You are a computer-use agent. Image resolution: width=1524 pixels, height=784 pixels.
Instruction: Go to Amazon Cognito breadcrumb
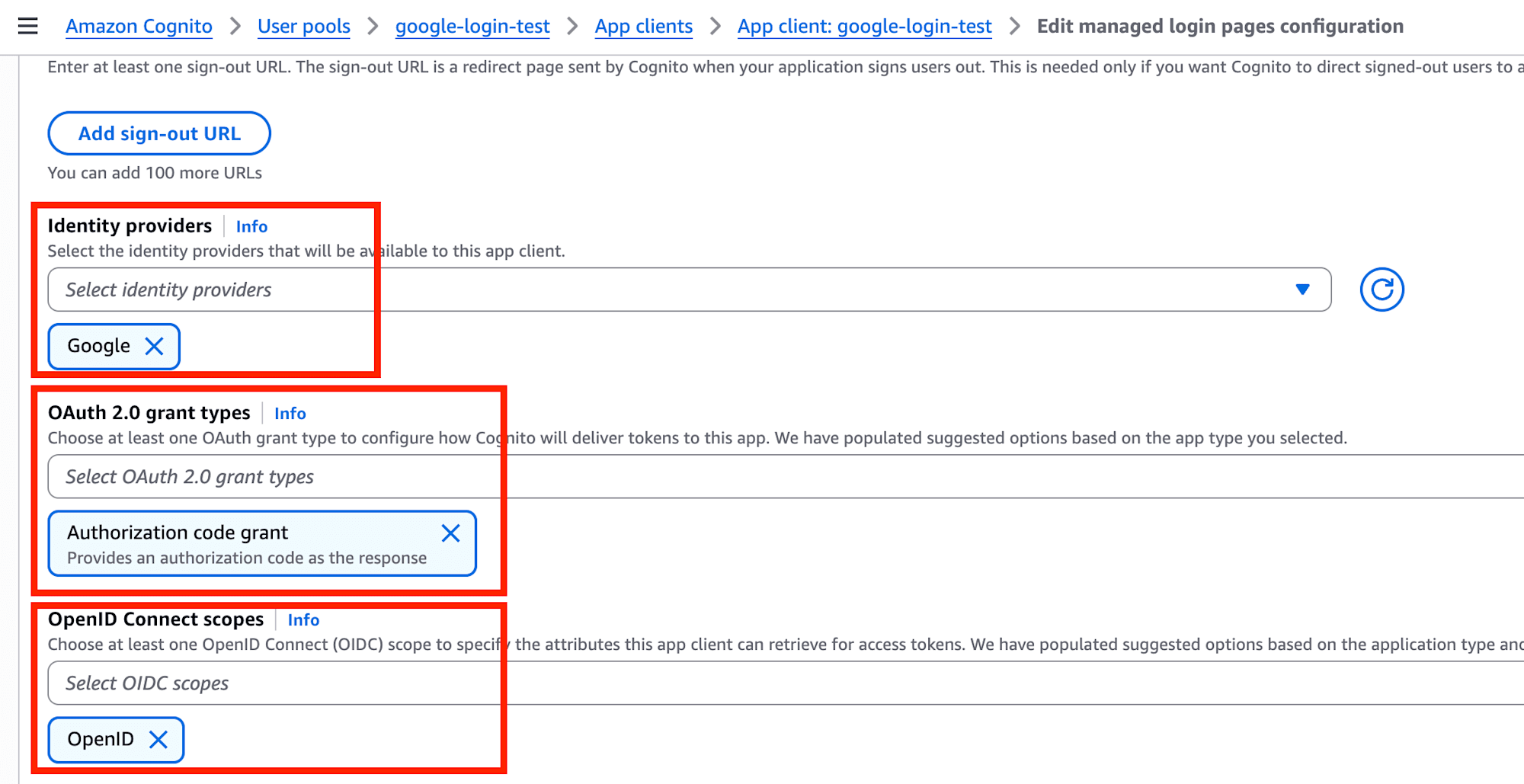tap(139, 27)
